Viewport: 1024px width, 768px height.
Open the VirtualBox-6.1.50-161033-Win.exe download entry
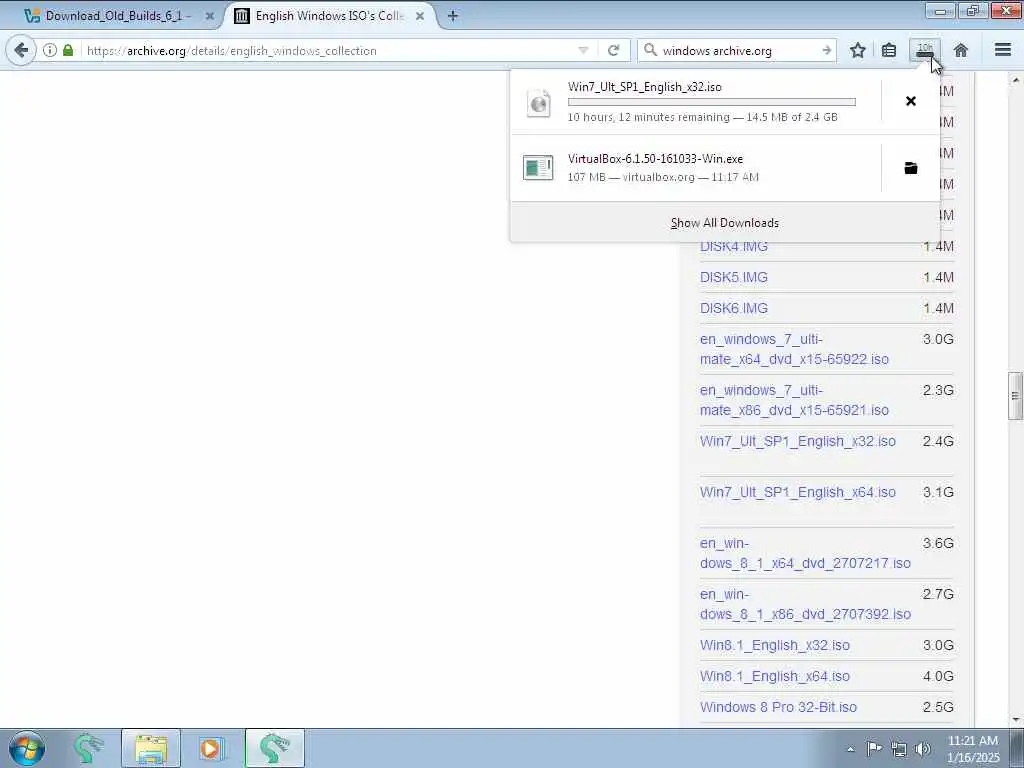696,168
